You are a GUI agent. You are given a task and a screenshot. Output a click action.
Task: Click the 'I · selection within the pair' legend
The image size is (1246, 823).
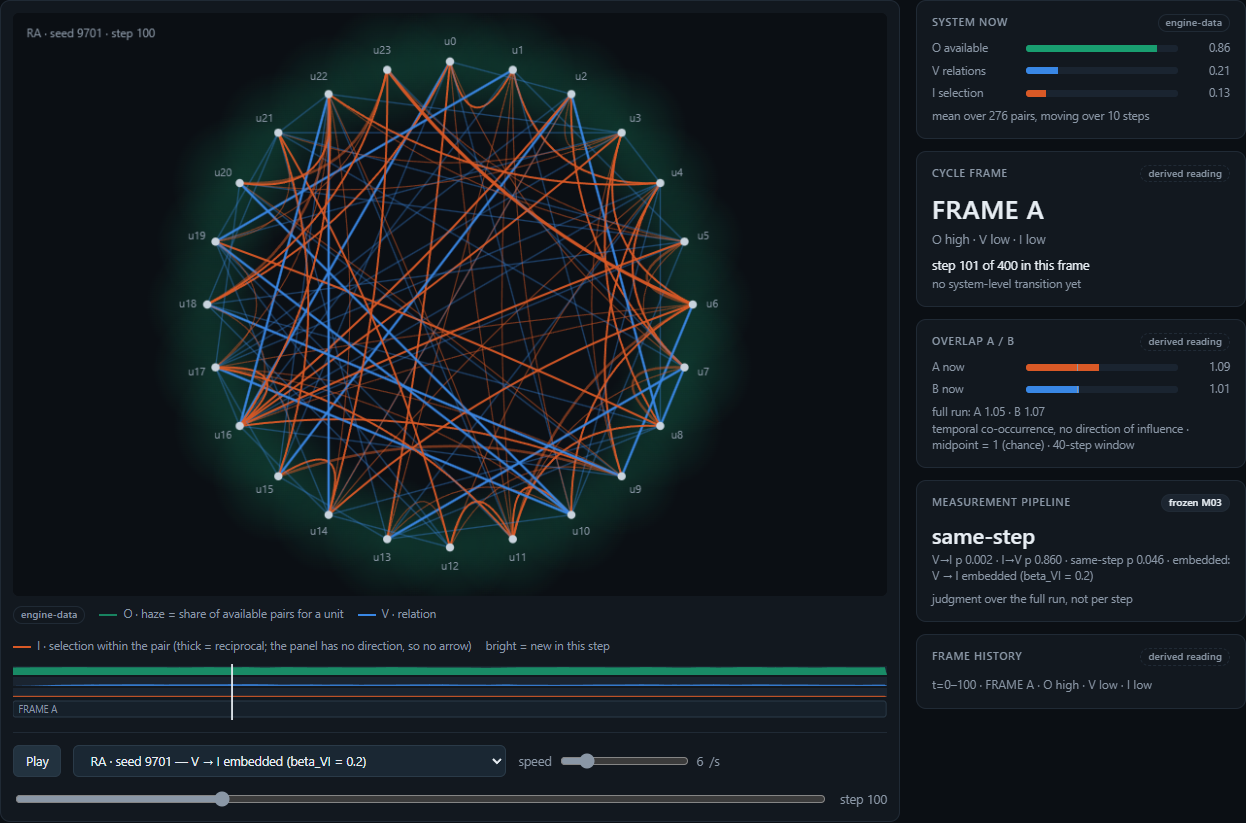click(x=242, y=646)
